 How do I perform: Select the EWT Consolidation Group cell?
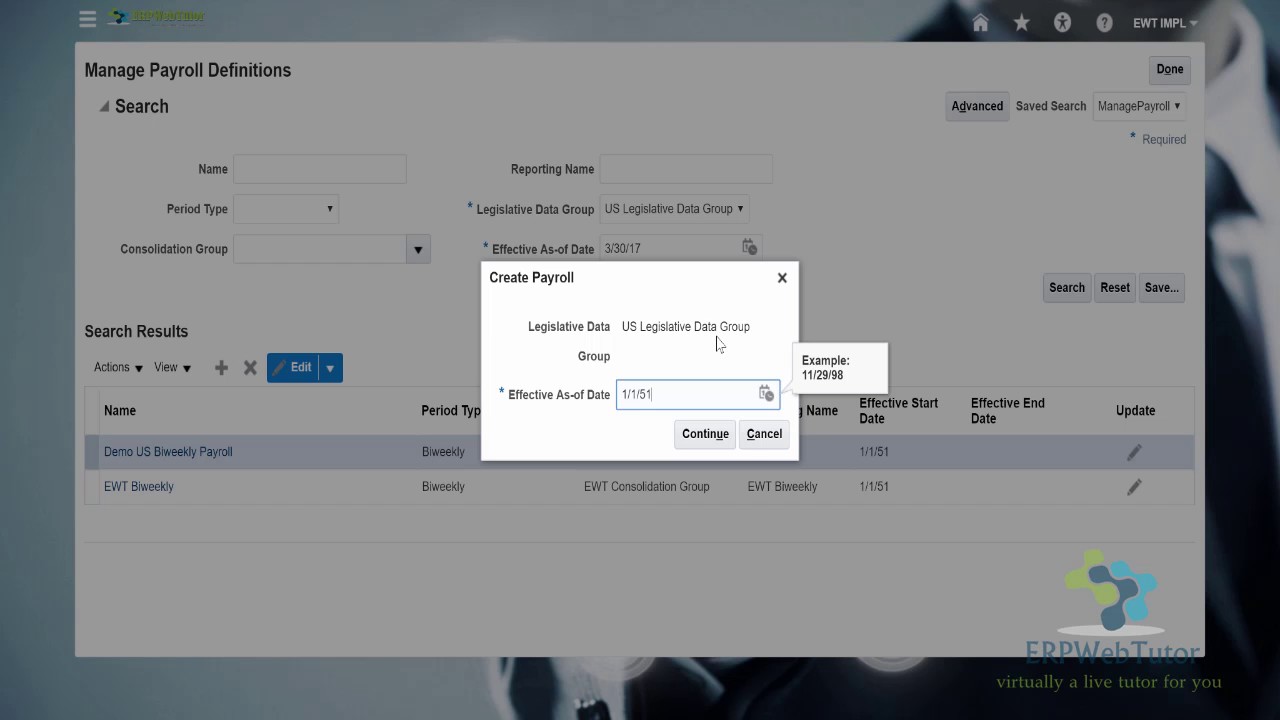[x=646, y=487]
